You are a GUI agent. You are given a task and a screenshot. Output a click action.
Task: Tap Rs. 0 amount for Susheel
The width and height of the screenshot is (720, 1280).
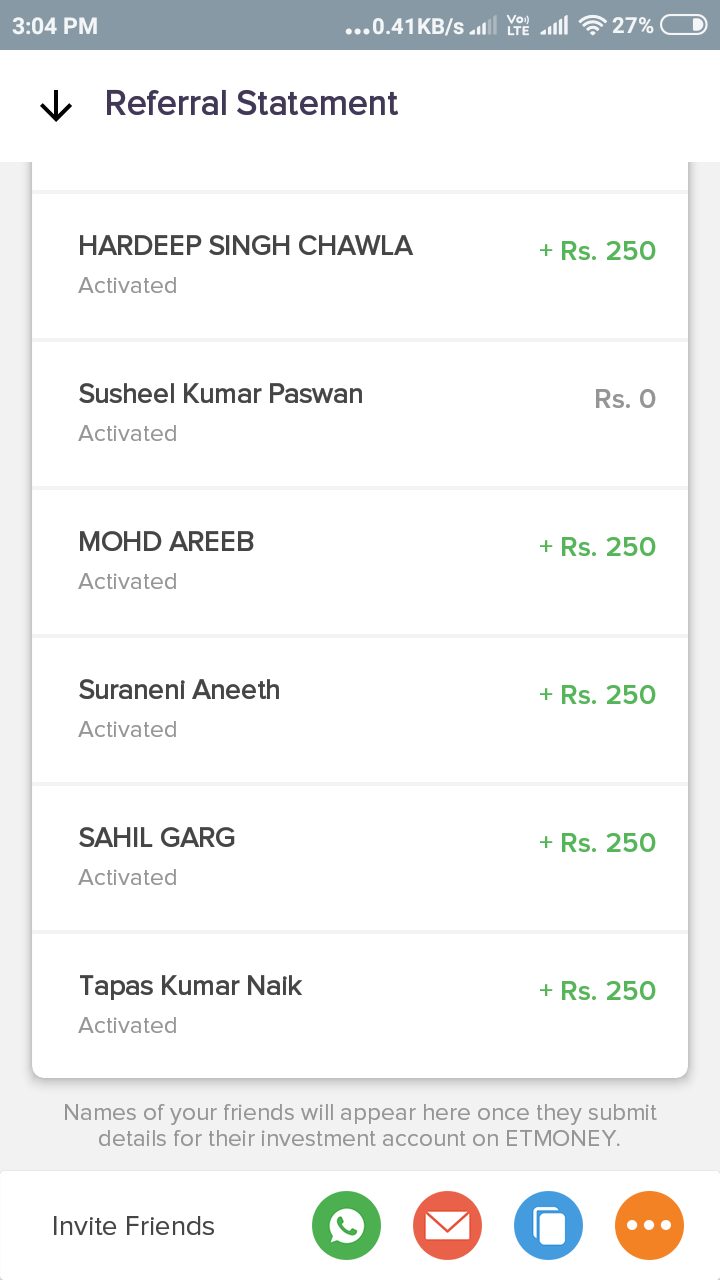pyautogui.click(x=625, y=399)
